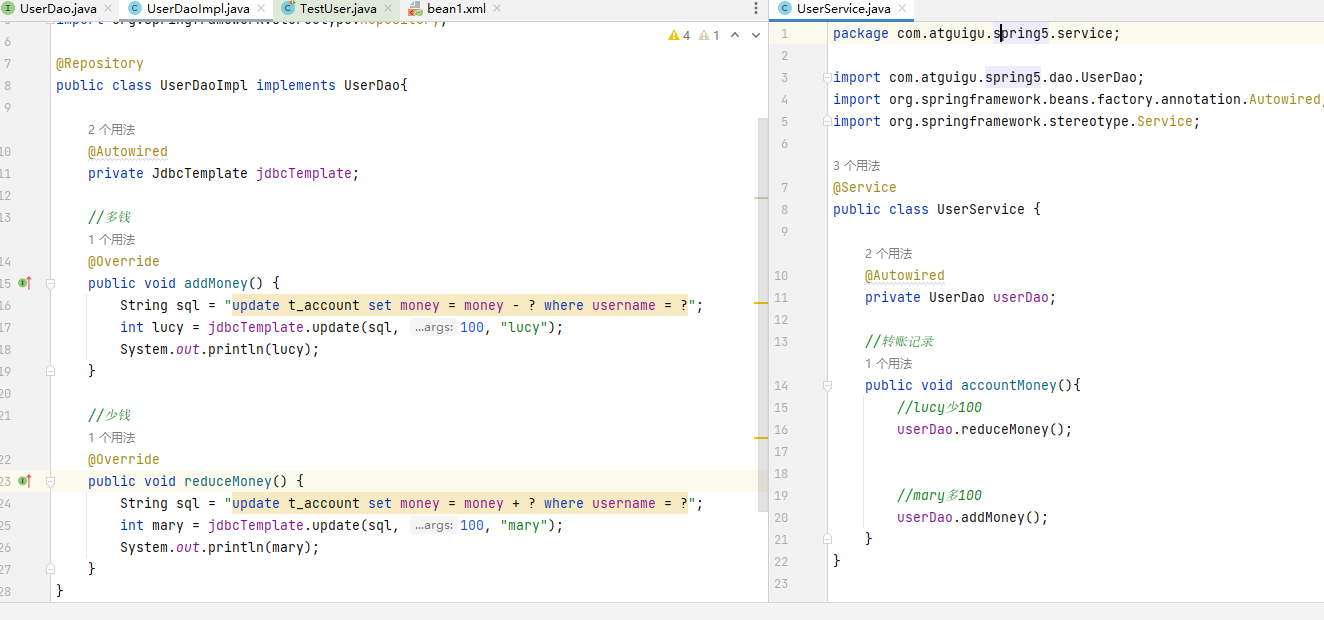Switch to the bean1.xml tab

click(457, 8)
